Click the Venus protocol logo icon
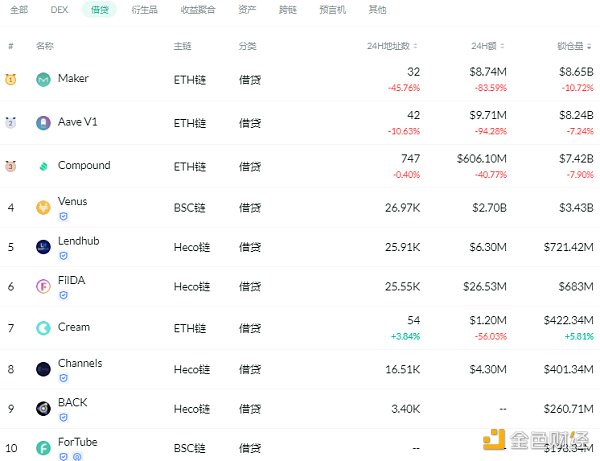 point(43,208)
